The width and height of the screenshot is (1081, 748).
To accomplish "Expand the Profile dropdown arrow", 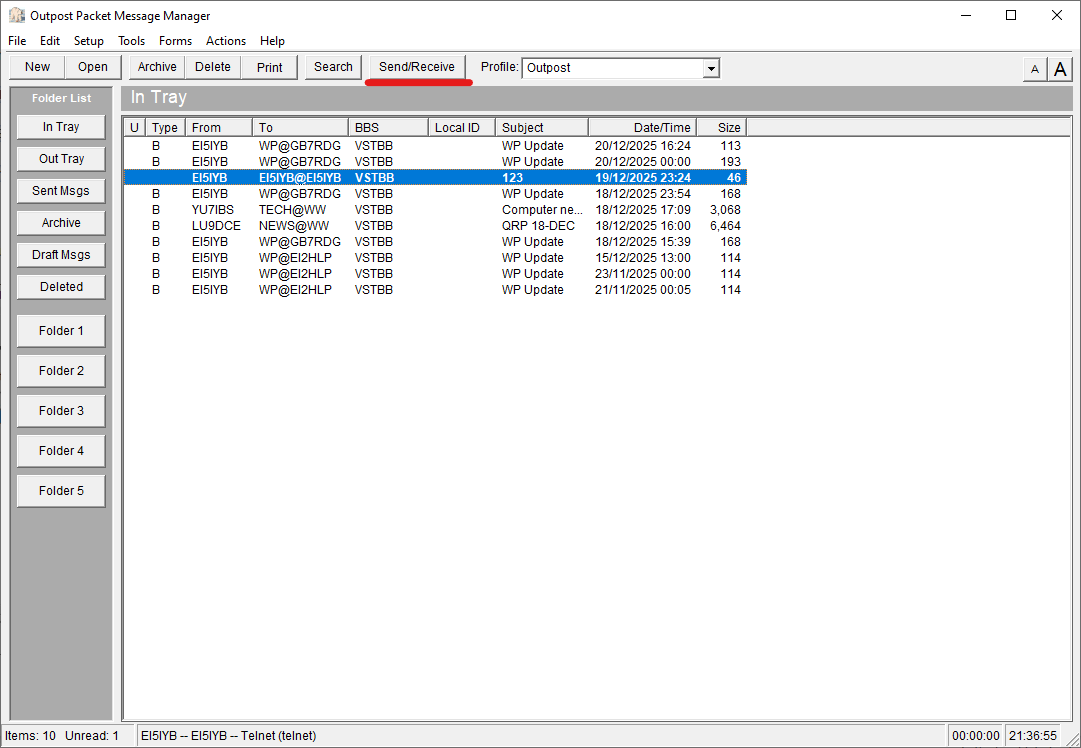I will (x=711, y=68).
